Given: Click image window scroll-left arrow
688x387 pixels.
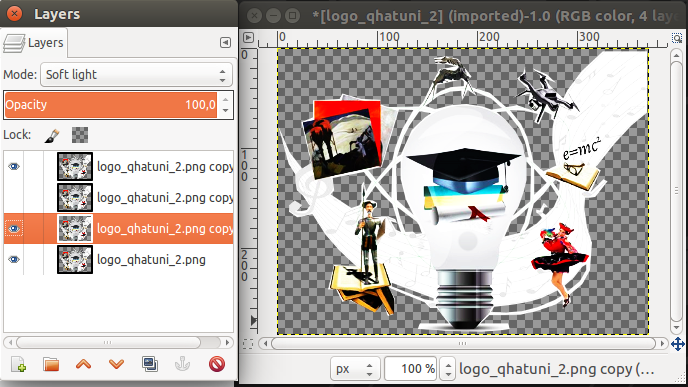Looking at the screenshot, I should tap(265, 344).
